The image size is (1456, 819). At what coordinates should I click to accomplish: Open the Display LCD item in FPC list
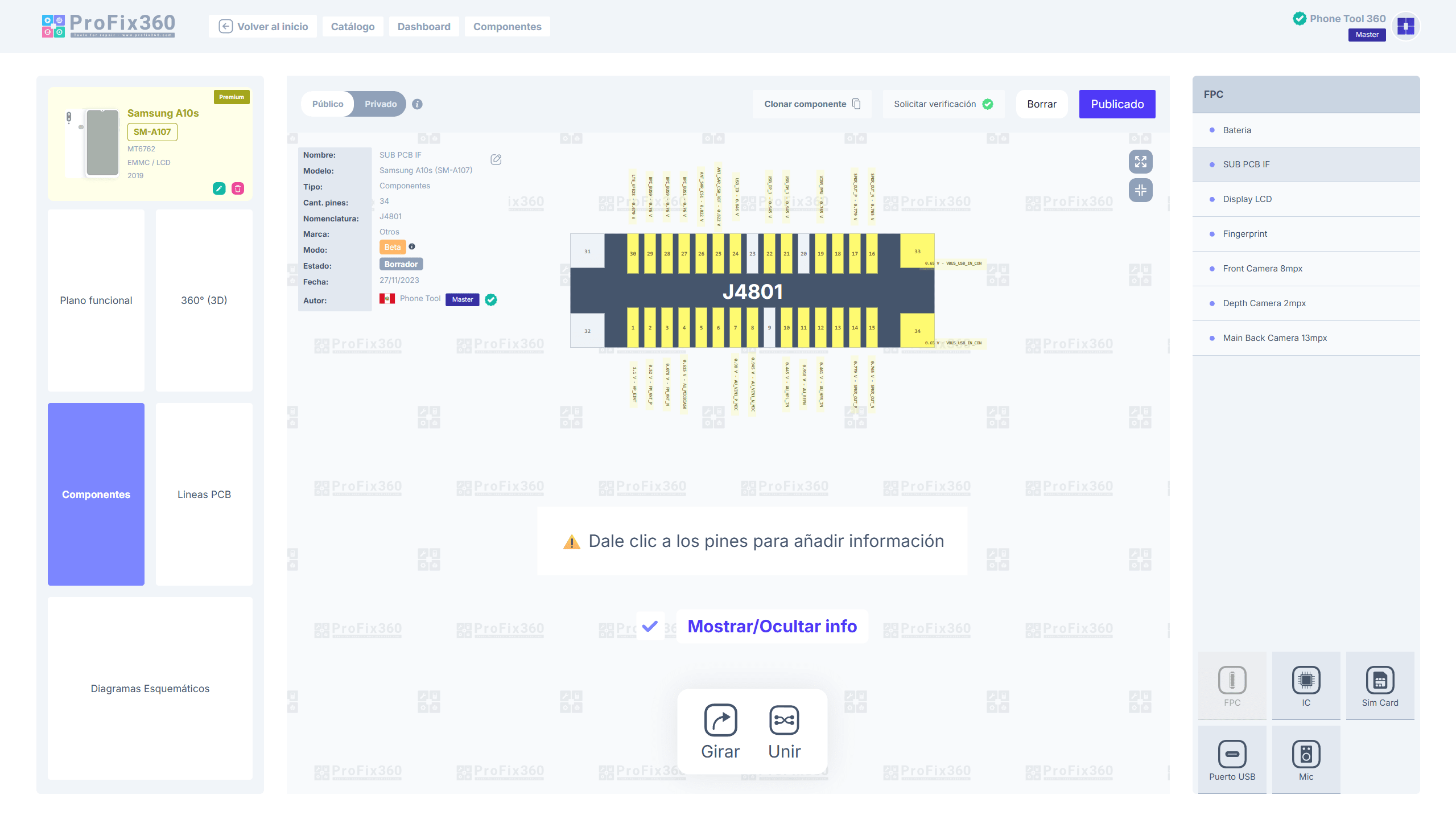1247,199
